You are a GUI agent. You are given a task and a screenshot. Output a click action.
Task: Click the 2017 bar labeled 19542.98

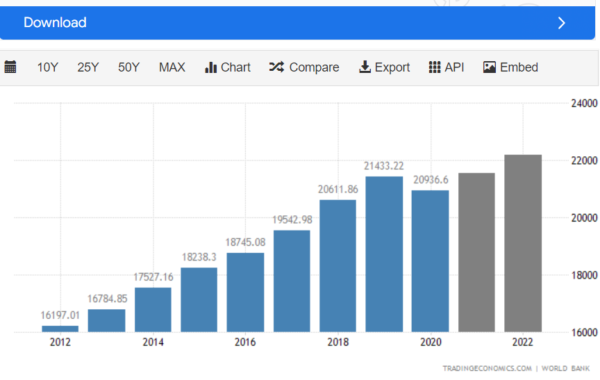(x=292, y=281)
